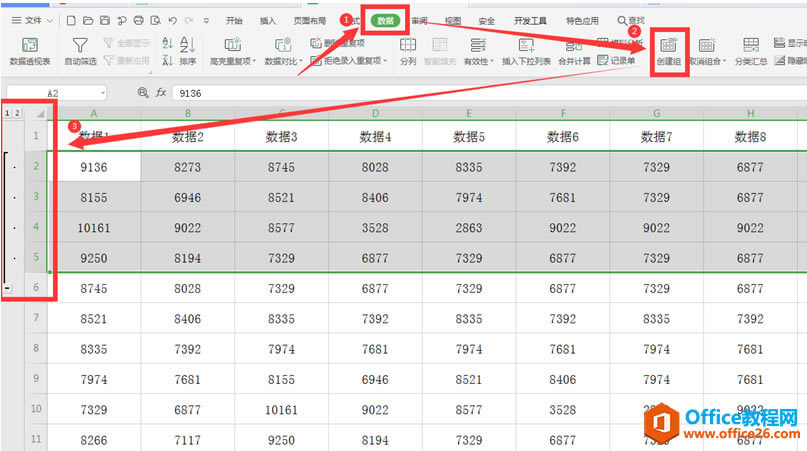Select the 数据 ribbon tab
The height and width of the screenshot is (451, 807).
coord(385,21)
